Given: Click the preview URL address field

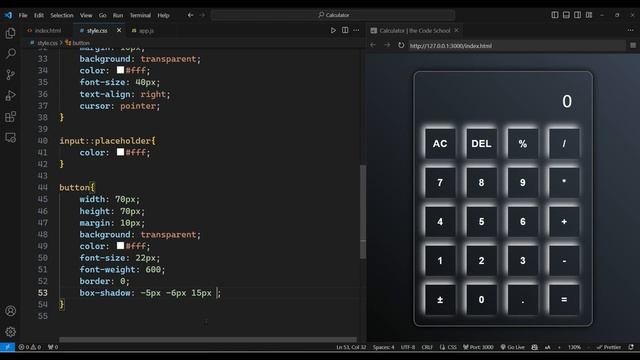Looking at the screenshot, I should click(x=516, y=46).
